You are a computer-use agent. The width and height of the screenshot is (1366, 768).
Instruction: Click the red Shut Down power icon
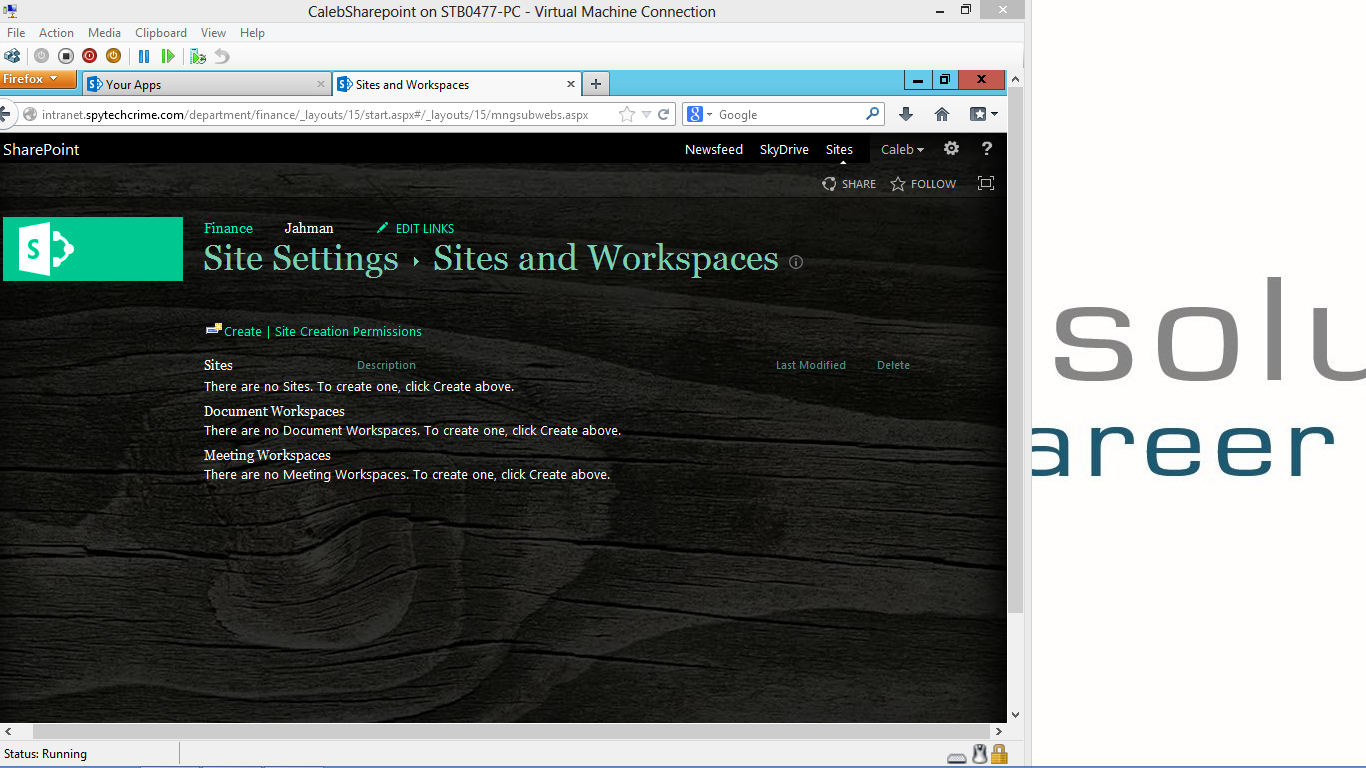click(89, 56)
